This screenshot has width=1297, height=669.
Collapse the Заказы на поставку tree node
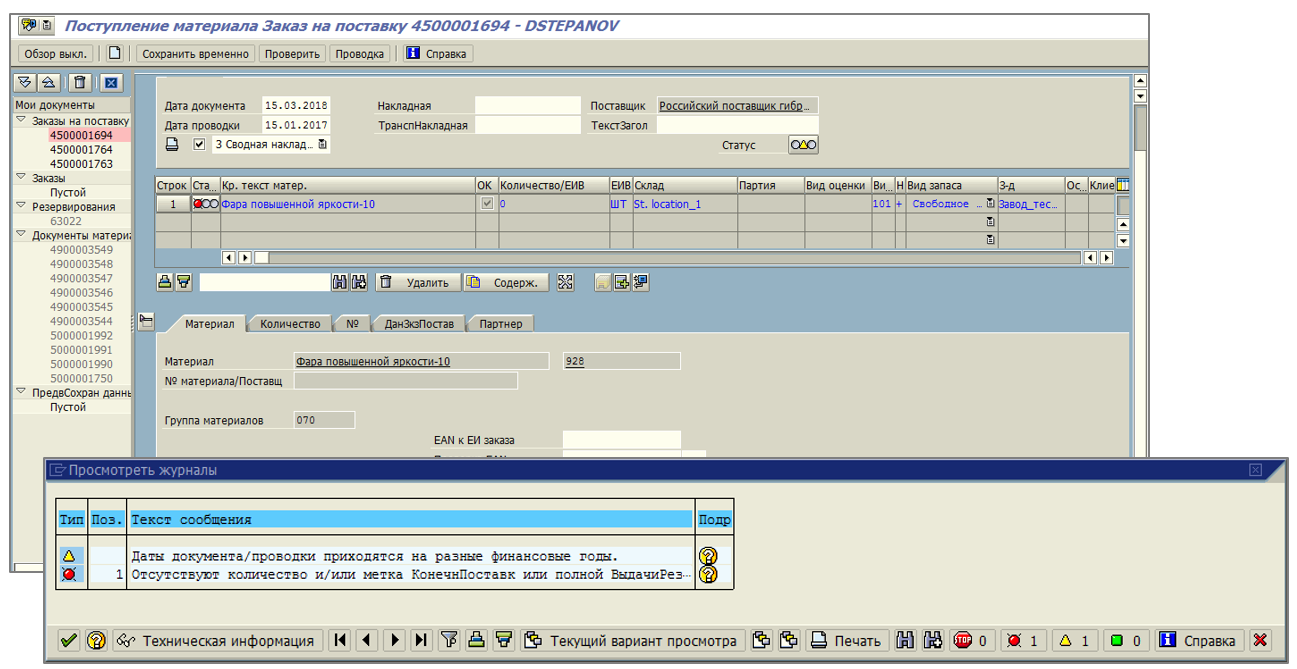point(21,120)
